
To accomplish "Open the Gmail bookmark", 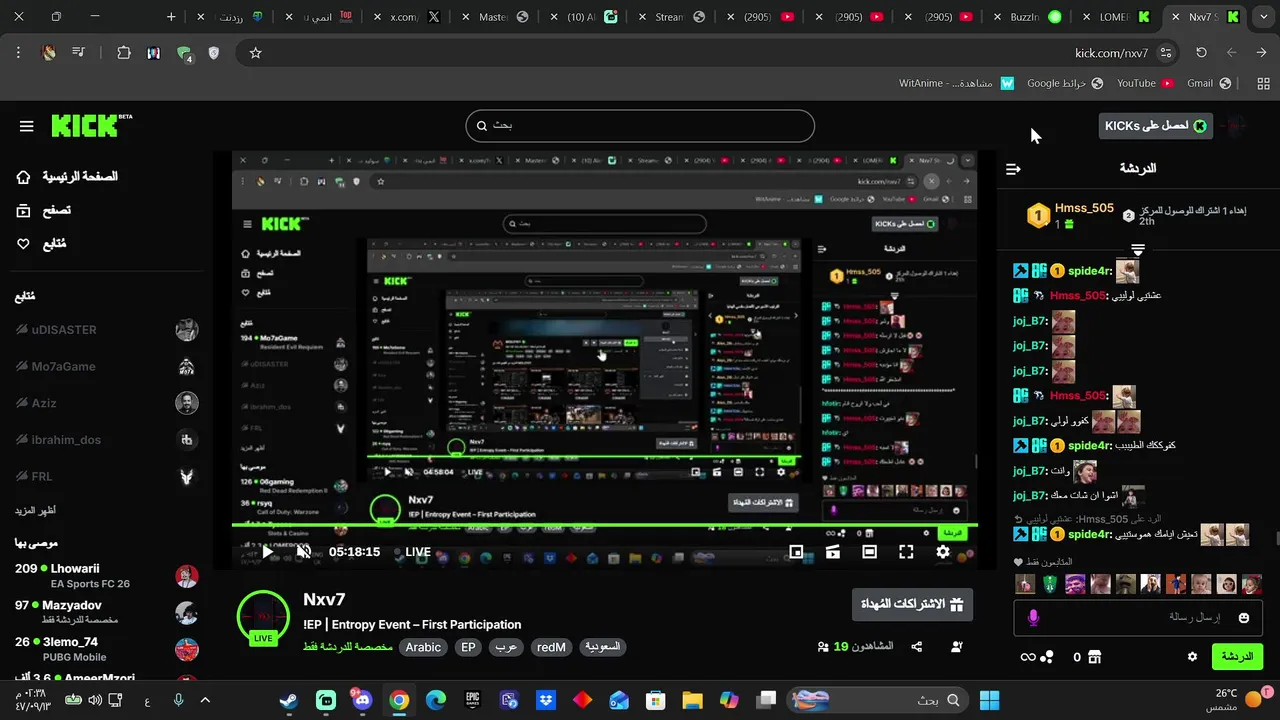I will (x=1209, y=83).
